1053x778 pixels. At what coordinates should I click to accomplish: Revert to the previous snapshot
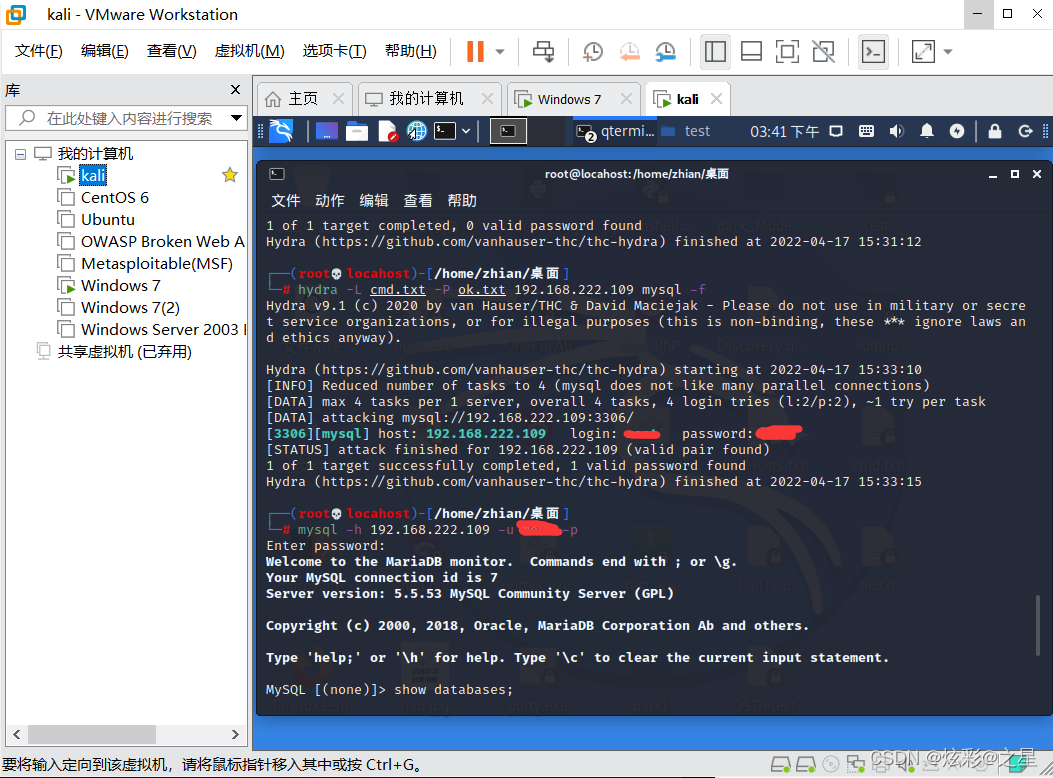coord(629,52)
